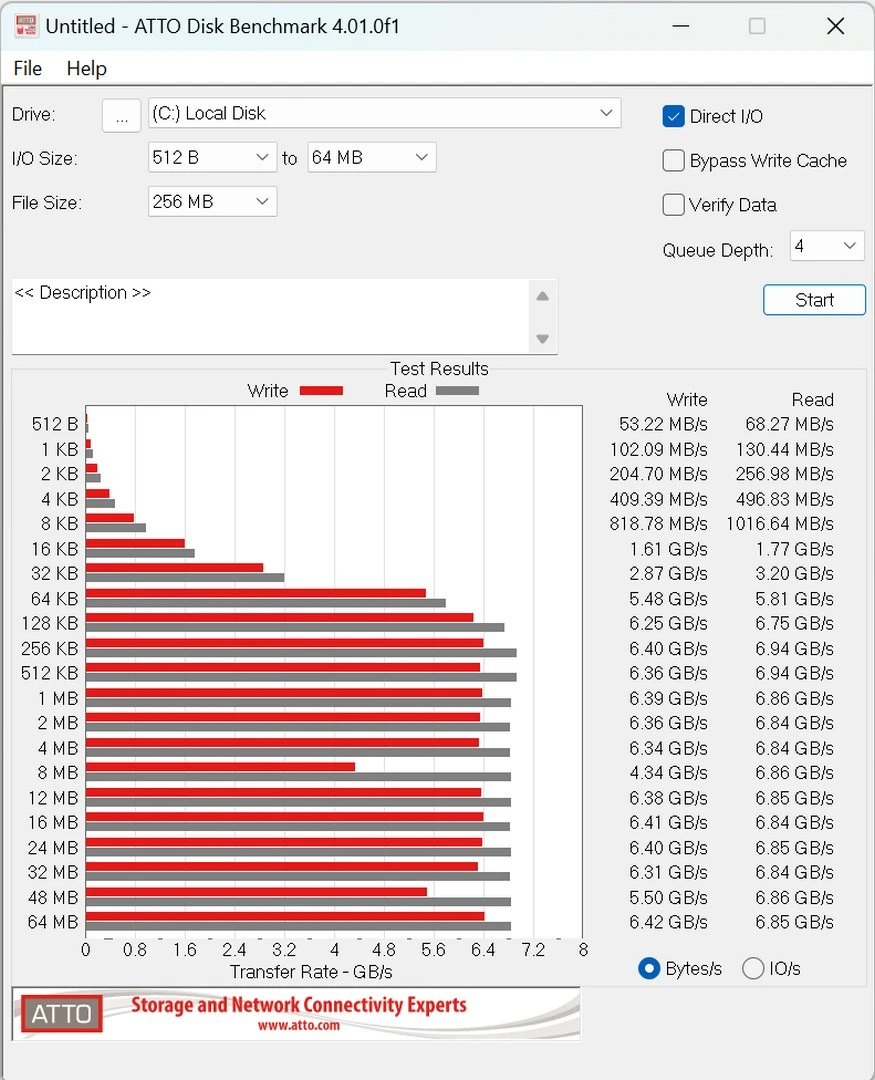Open the Help menu
Screen dimensions: 875x1080
coord(86,68)
